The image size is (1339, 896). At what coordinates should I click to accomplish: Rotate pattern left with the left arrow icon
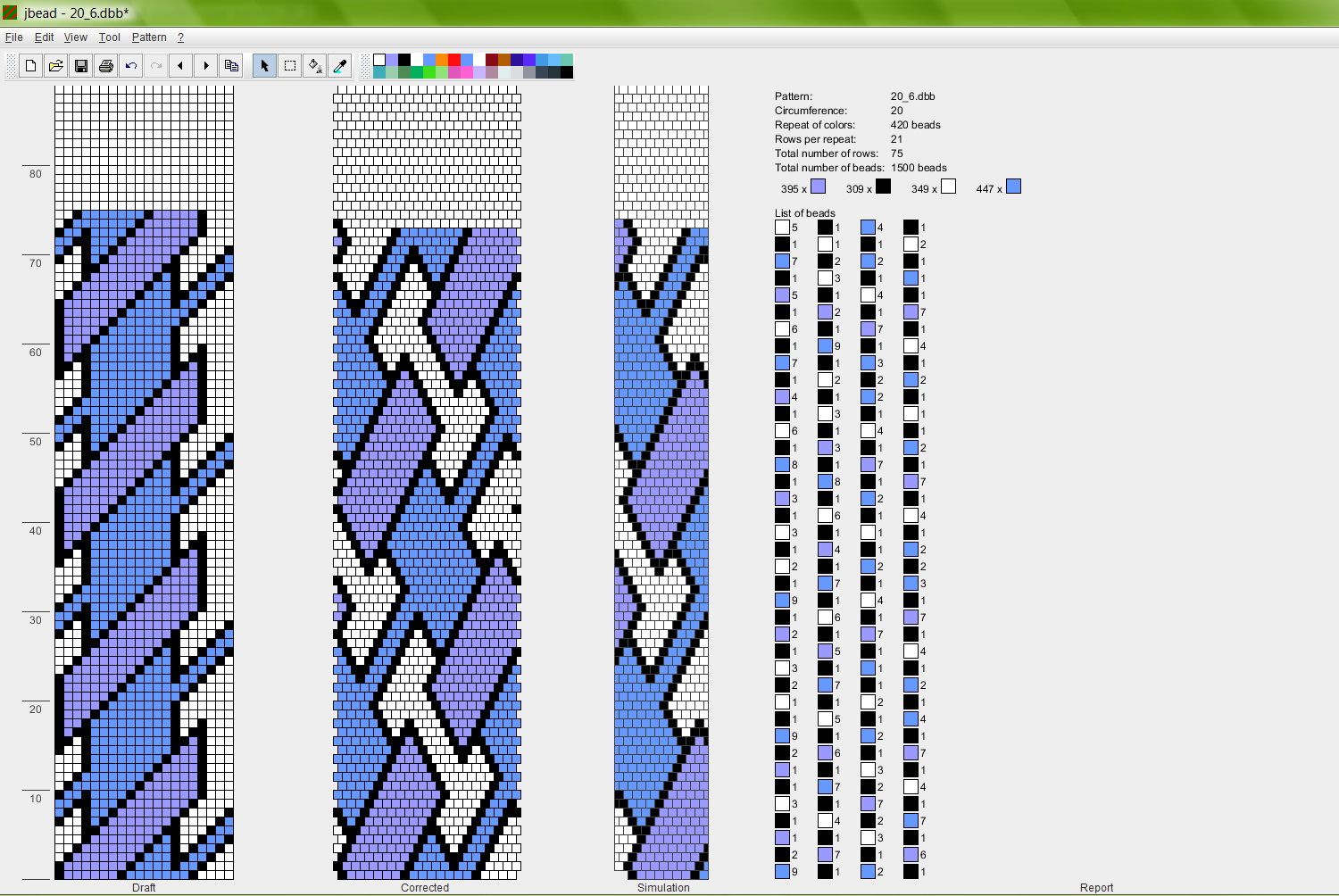(x=180, y=66)
